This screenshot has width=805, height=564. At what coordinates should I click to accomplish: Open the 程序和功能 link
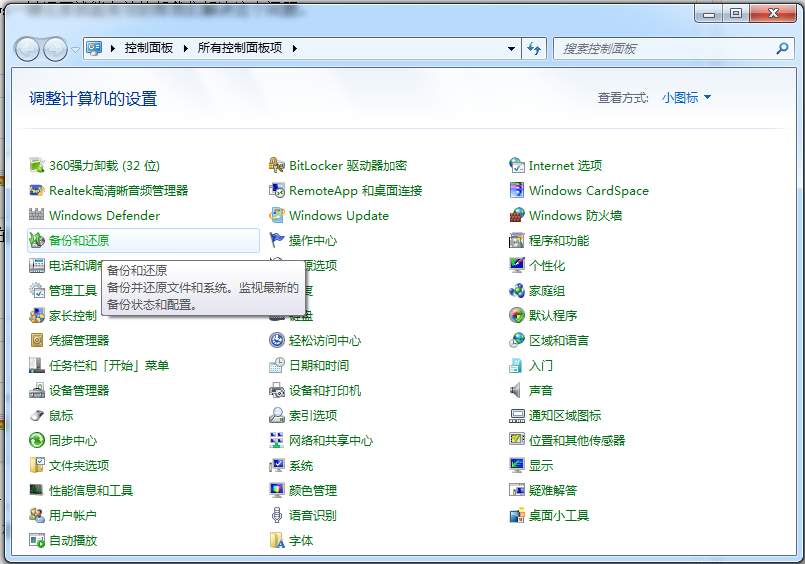point(558,240)
